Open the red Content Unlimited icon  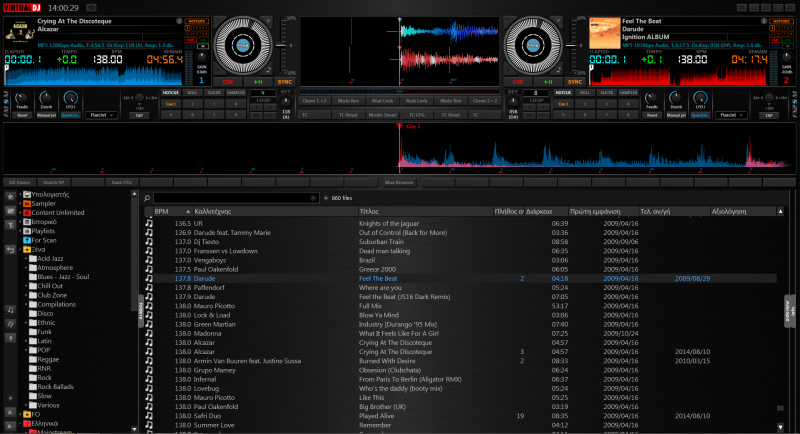(x=27, y=213)
